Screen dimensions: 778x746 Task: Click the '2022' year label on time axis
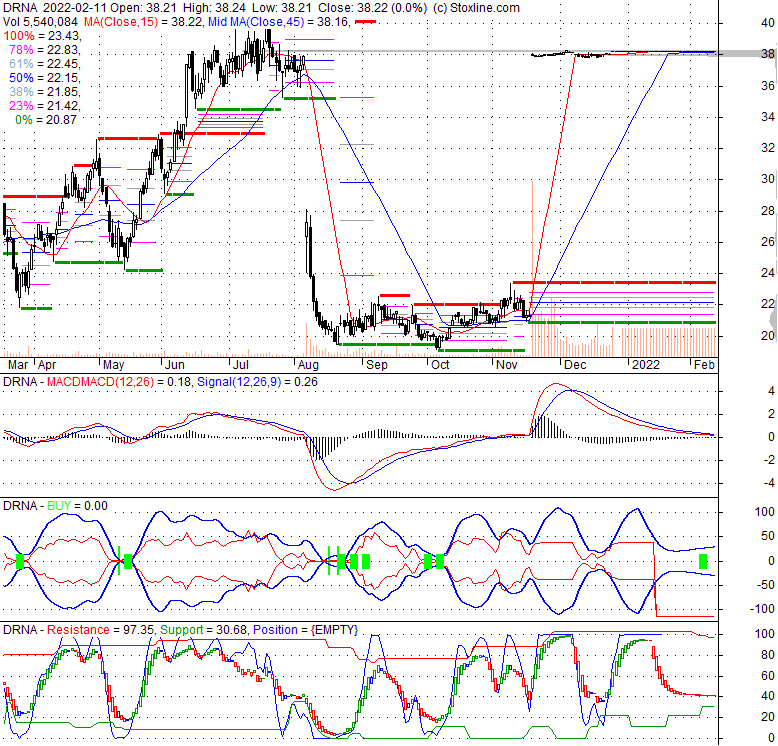point(646,365)
